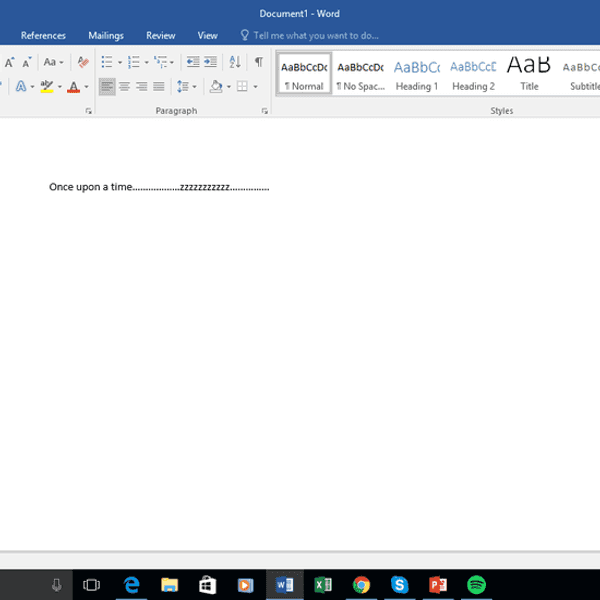Switch to Word in the taskbar

[285, 585]
